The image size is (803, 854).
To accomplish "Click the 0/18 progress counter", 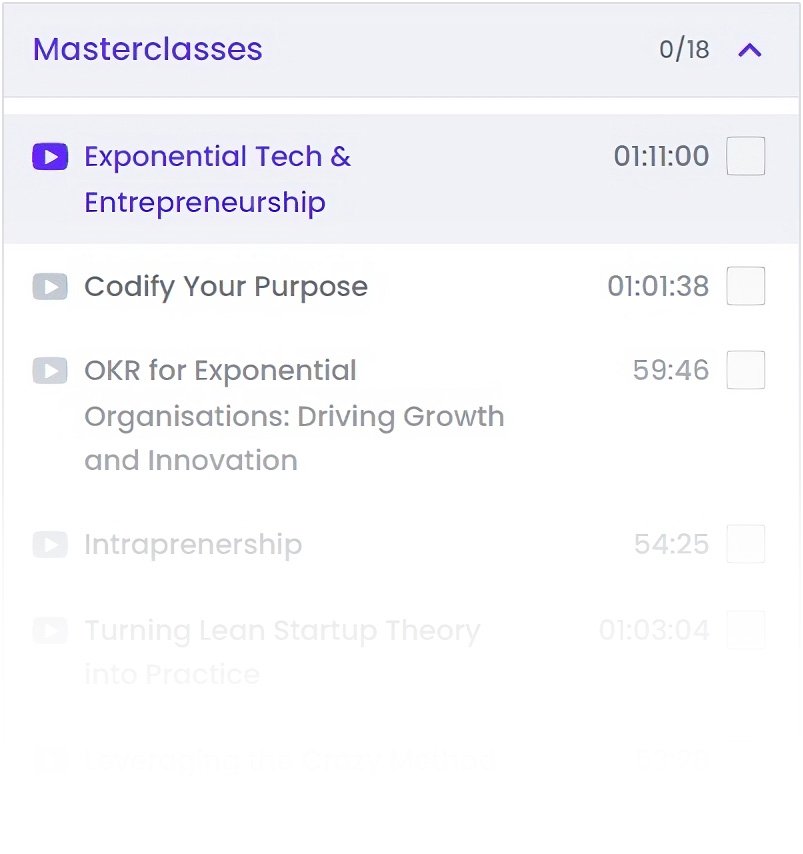I will click(684, 50).
